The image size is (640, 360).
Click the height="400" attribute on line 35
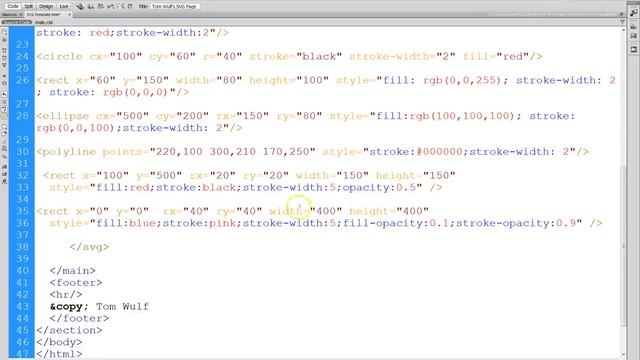[x=389, y=211]
